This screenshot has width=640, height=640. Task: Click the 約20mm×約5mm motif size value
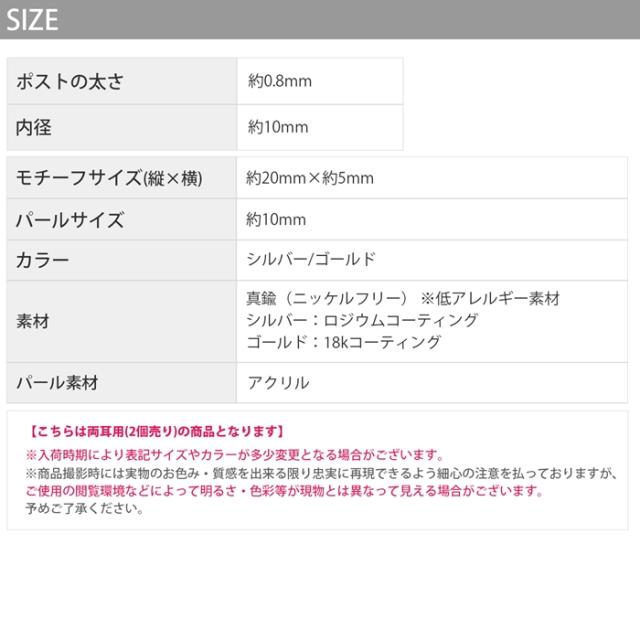point(310,179)
